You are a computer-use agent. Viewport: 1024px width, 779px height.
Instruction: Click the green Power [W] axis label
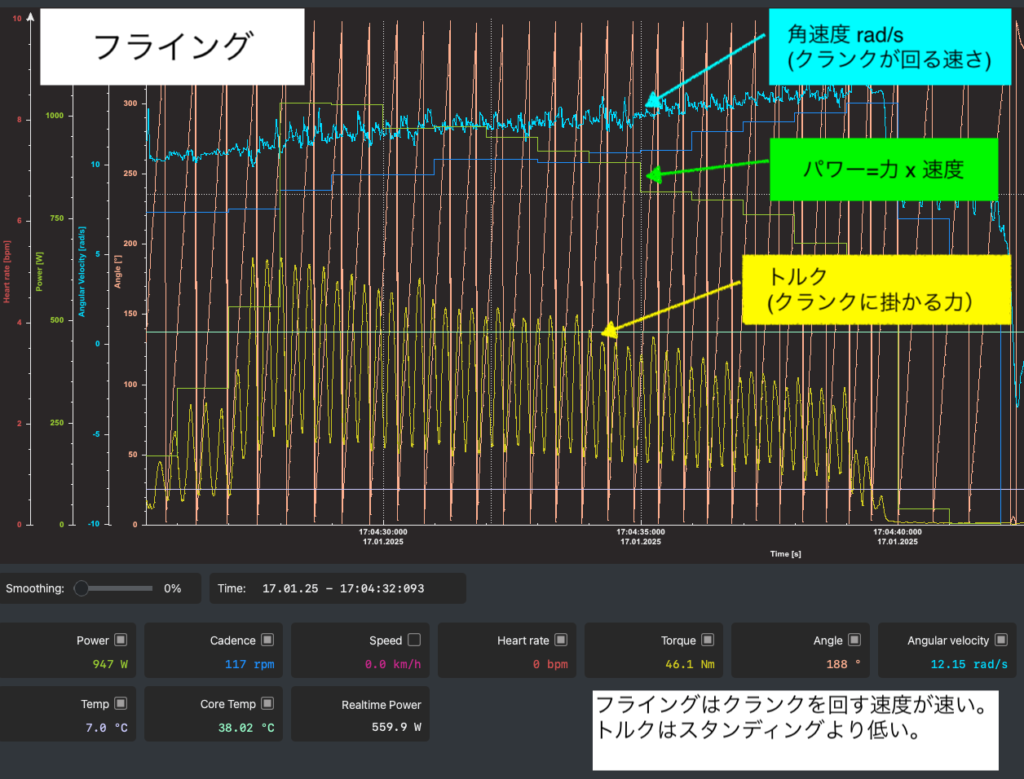[x=39, y=270]
